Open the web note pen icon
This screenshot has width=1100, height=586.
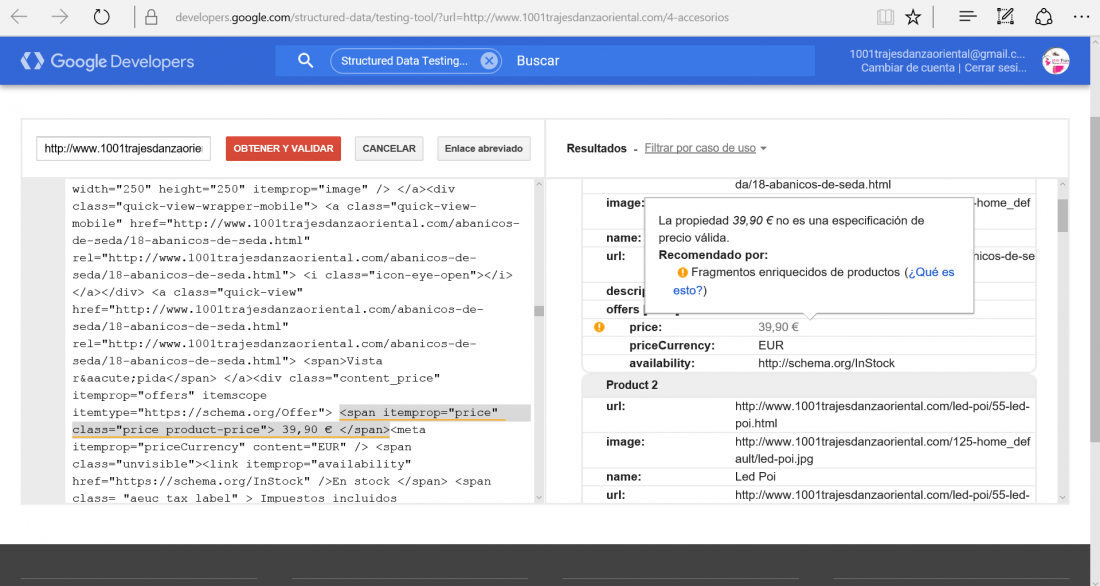point(1005,16)
